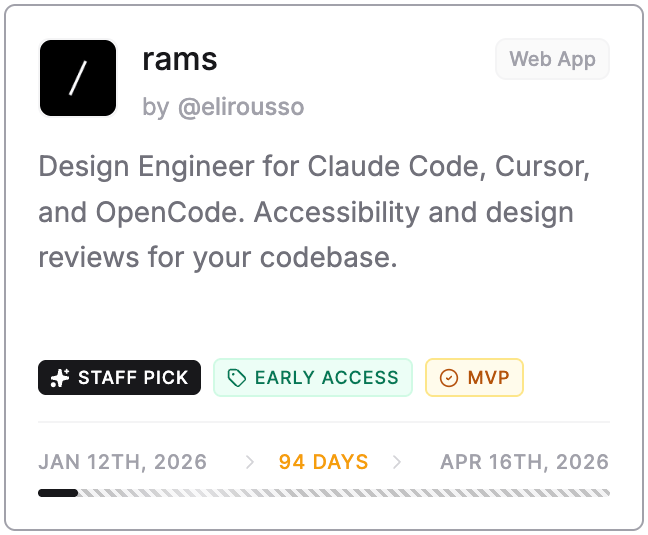Viewport: 648px width, 535px height.
Task: Select the Web App category badge
Action: [552, 59]
